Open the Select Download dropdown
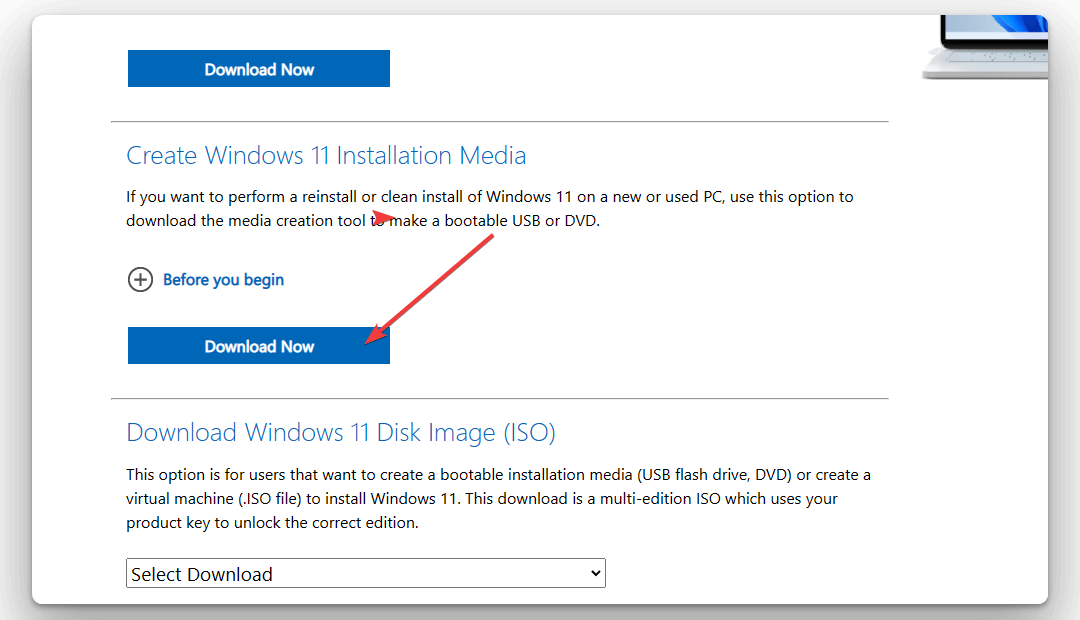This screenshot has width=1080, height=620. 366,573
